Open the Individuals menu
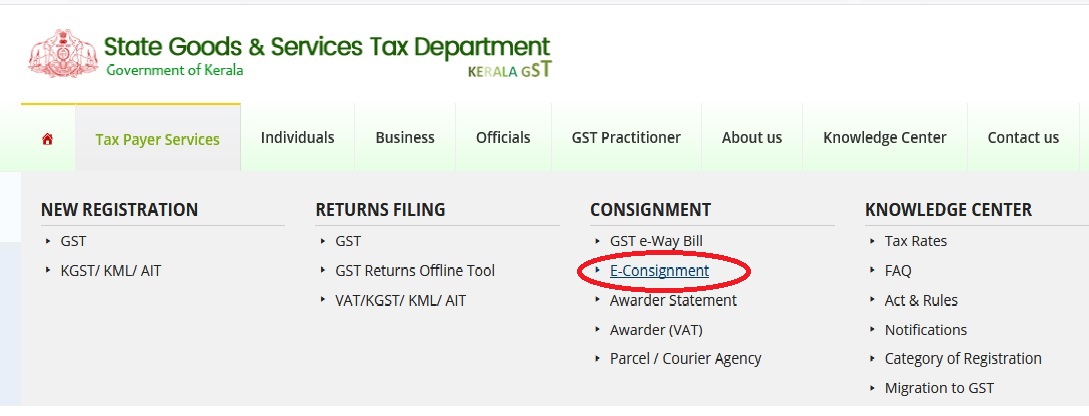The width and height of the screenshot is (1089, 416). 297,138
